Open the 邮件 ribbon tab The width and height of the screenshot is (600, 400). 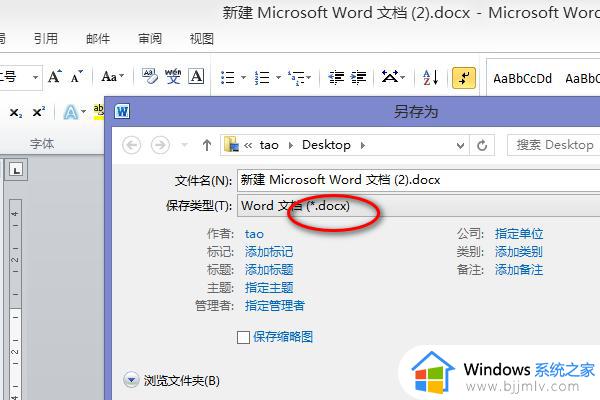click(98, 38)
